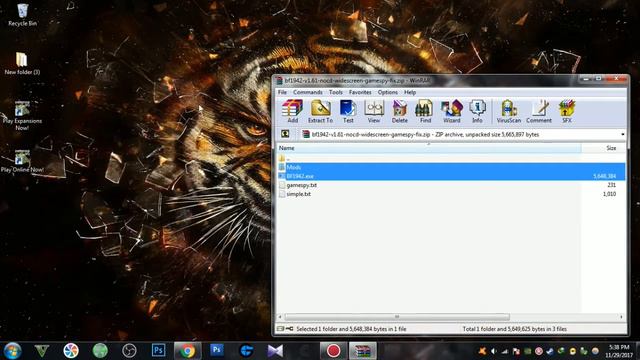Select the gamespy.txt file
The width and height of the screenshot is (640, 360).
tap(302, 185)
